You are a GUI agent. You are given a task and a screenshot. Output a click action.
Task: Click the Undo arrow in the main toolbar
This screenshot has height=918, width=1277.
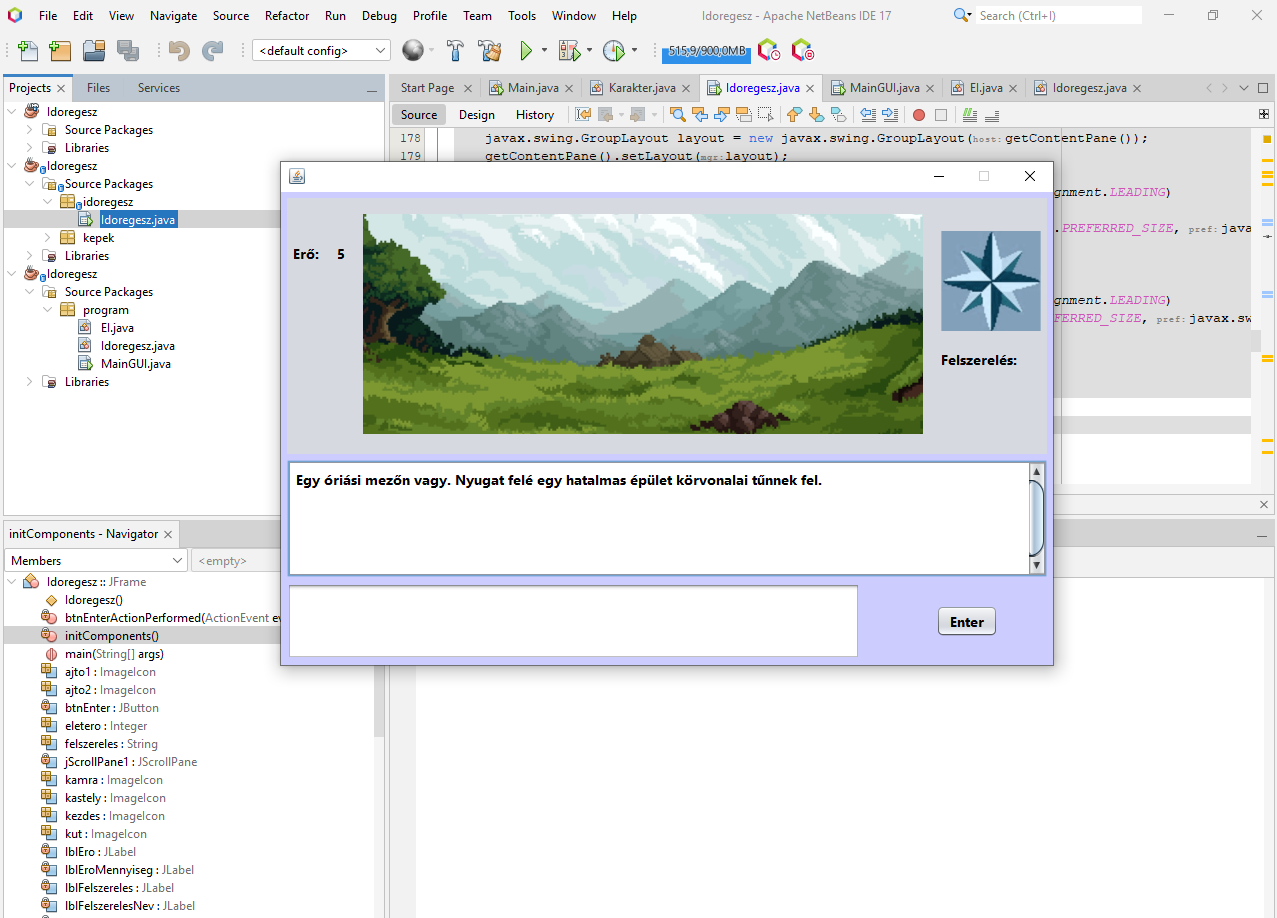click(179, 50)
